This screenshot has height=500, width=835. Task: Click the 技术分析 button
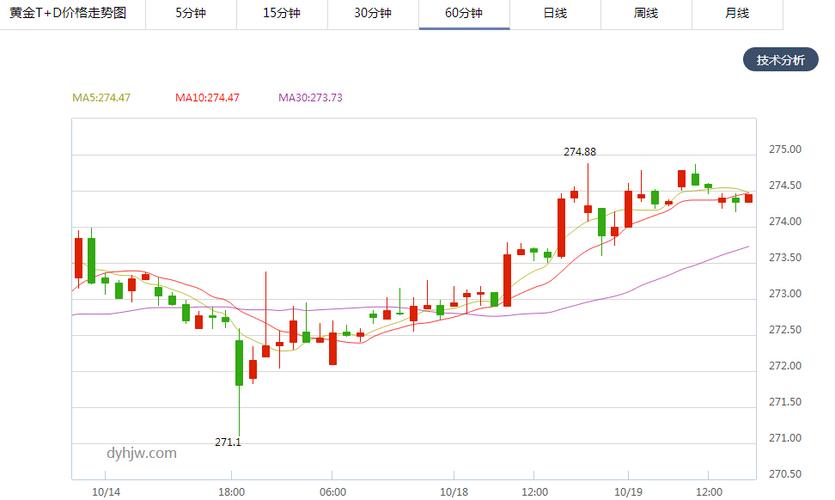[780, 60]
